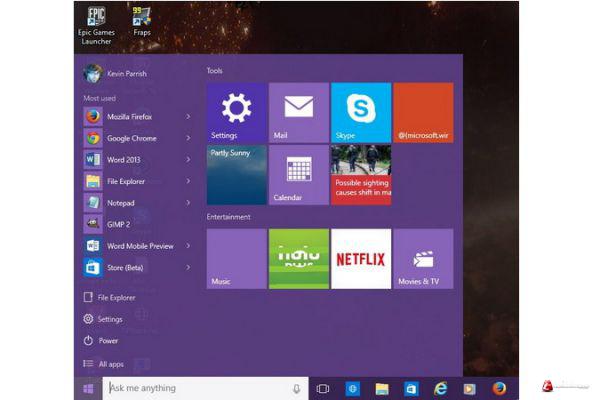Open GIMP 2 from Most used
The height and width of the screenshot is (400, 600).
tap(118, 224)
